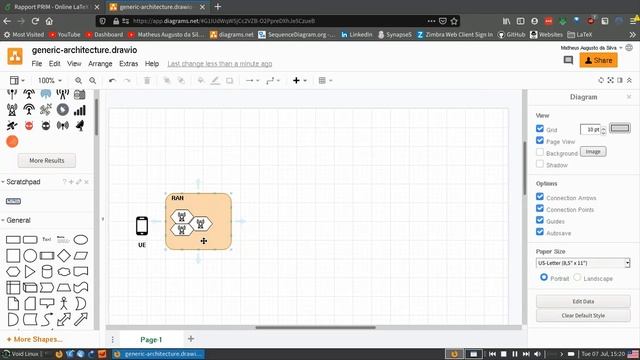The width and height of the screenshot is (640, 360).
Task: Pick the orange circle shape in results
Action: click(x=12, y=142)
